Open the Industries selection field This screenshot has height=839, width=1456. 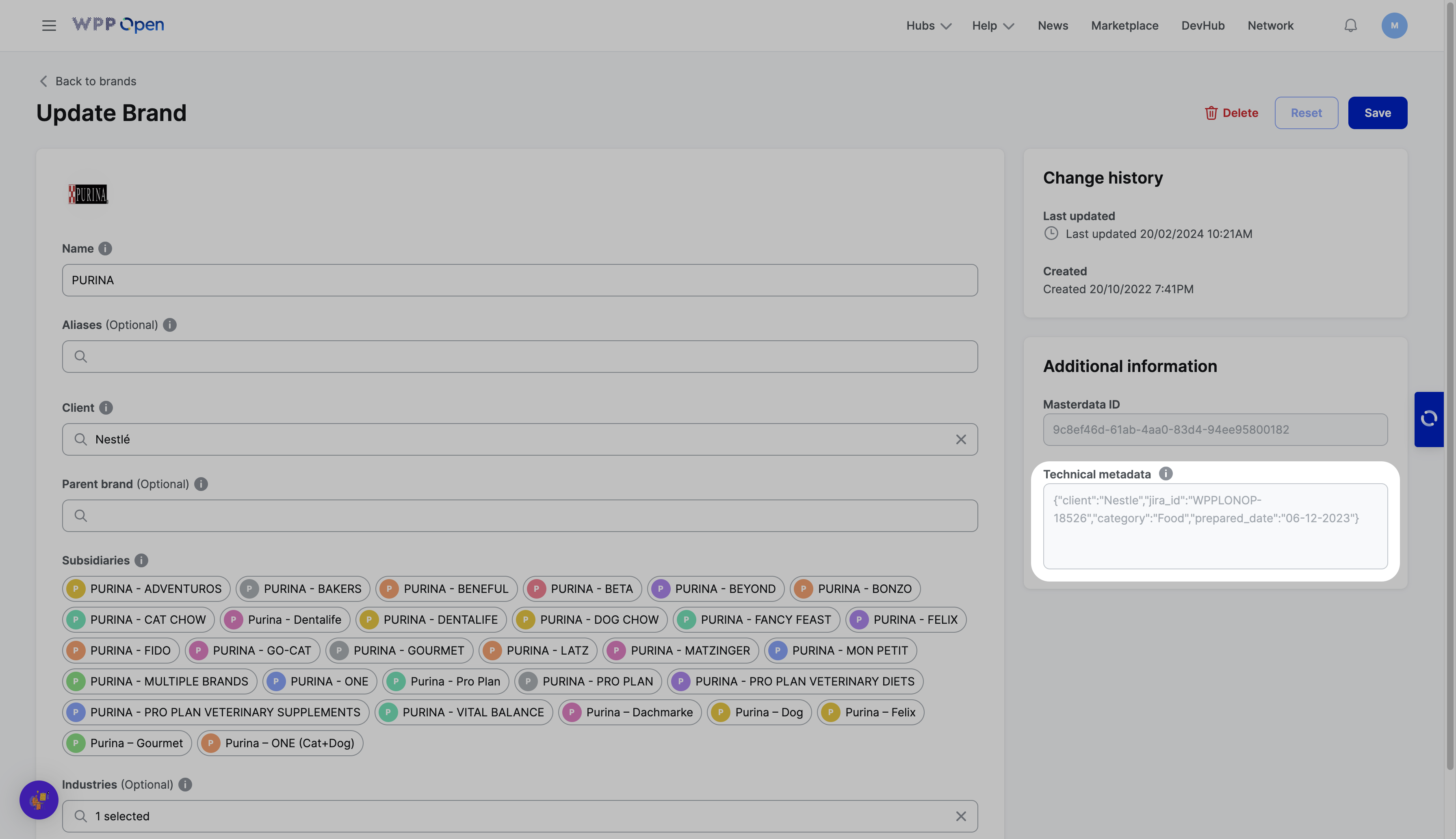tap(519, 816)
